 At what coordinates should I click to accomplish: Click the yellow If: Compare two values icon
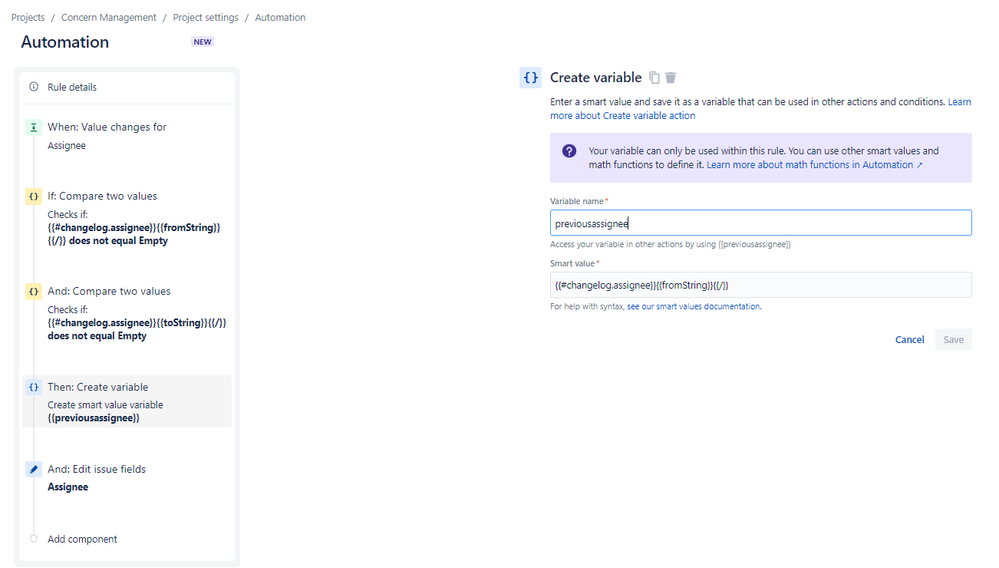point(34,196)
